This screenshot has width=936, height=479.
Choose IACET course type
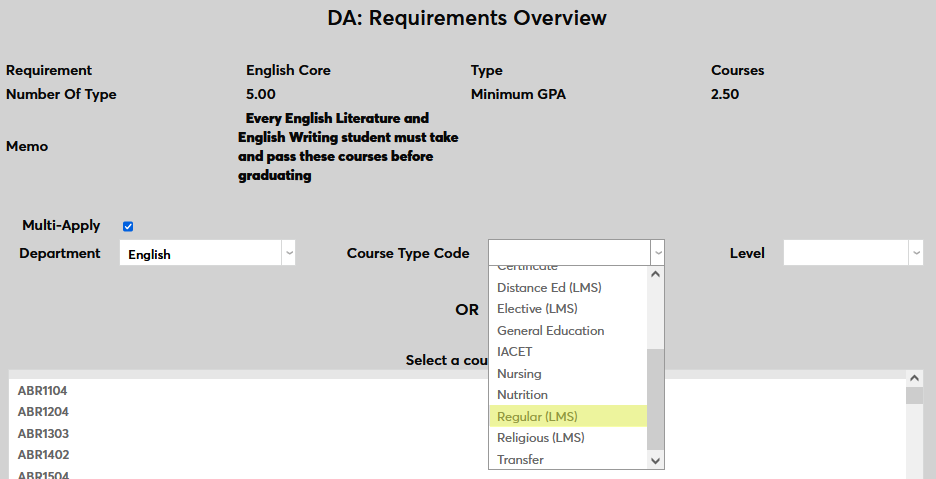tap(568, 352)
